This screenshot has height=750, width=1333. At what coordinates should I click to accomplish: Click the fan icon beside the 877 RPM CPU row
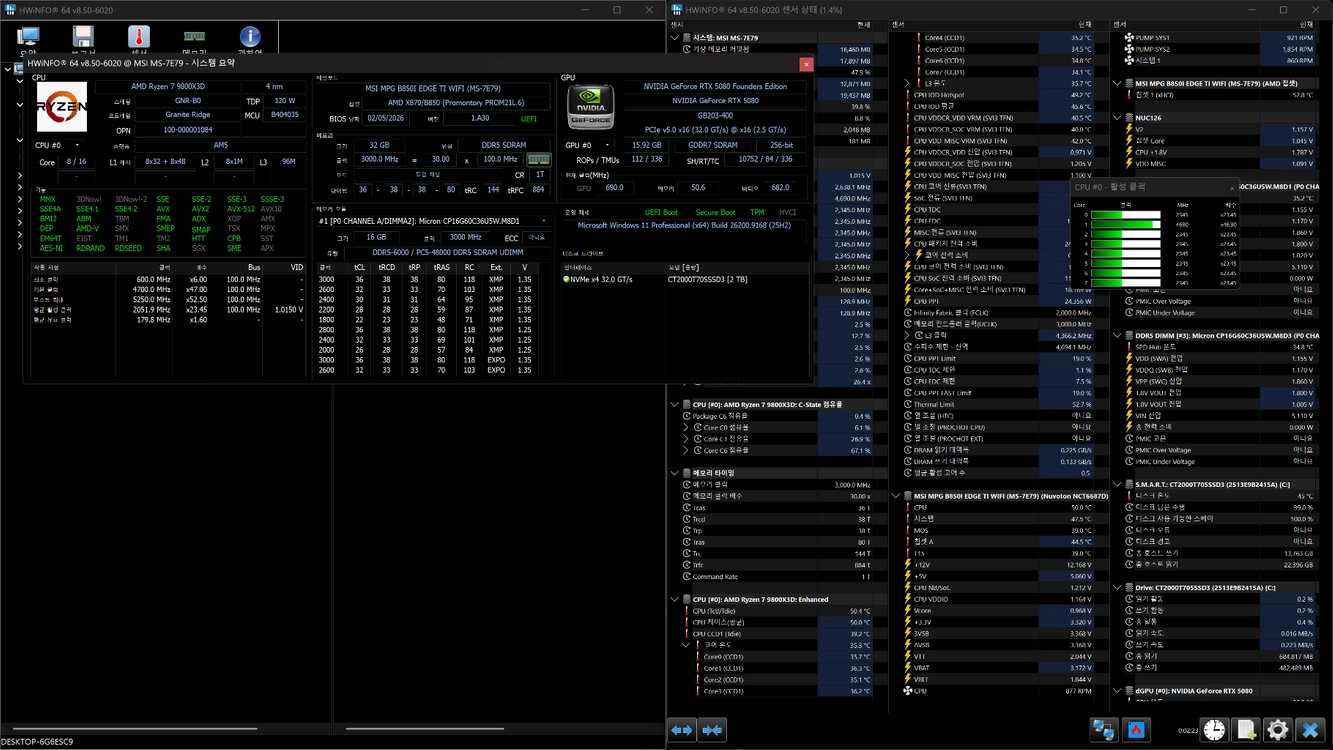point(908,691)
